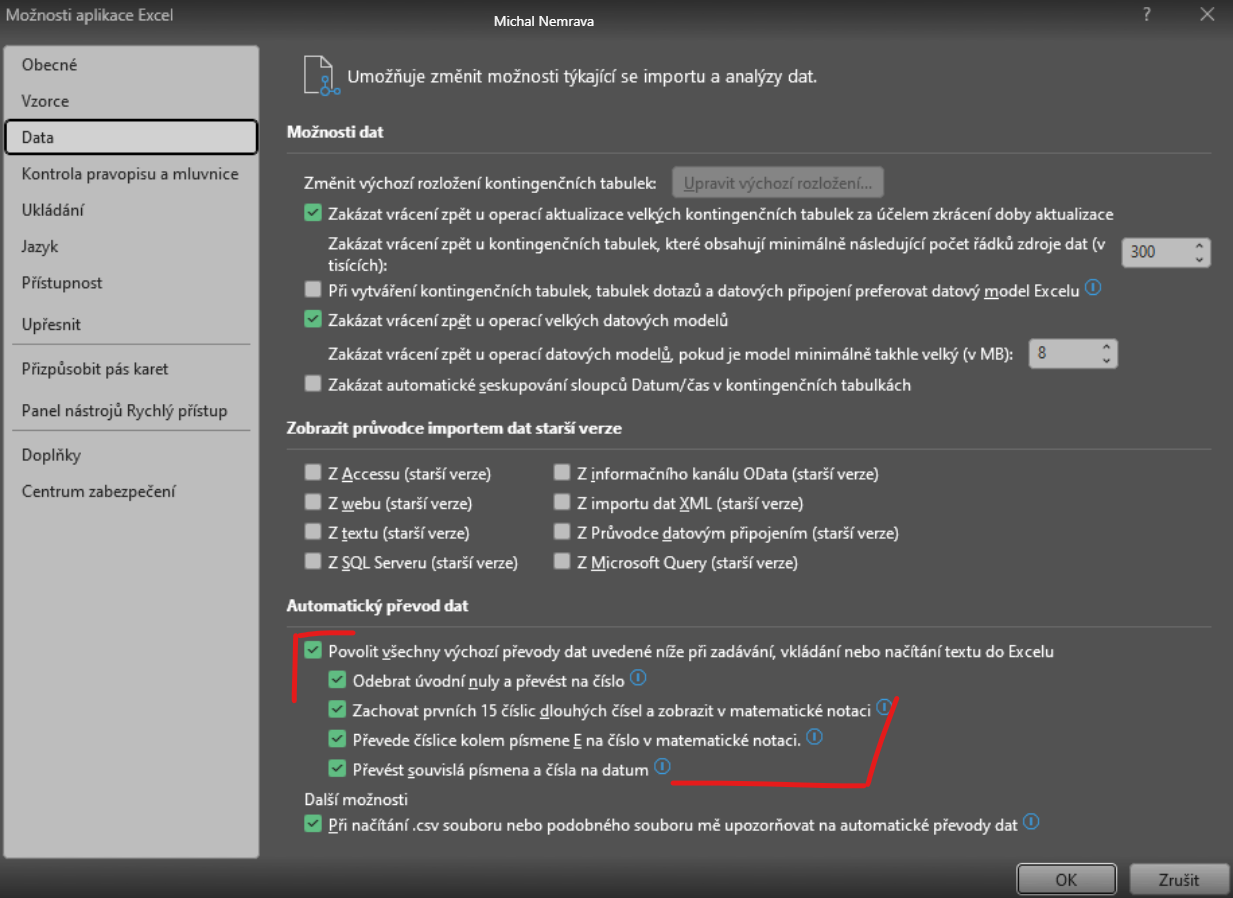Click info icon next to 'Převést souvislá písmena'
1233x898 pixels.
tap(662, 767)
